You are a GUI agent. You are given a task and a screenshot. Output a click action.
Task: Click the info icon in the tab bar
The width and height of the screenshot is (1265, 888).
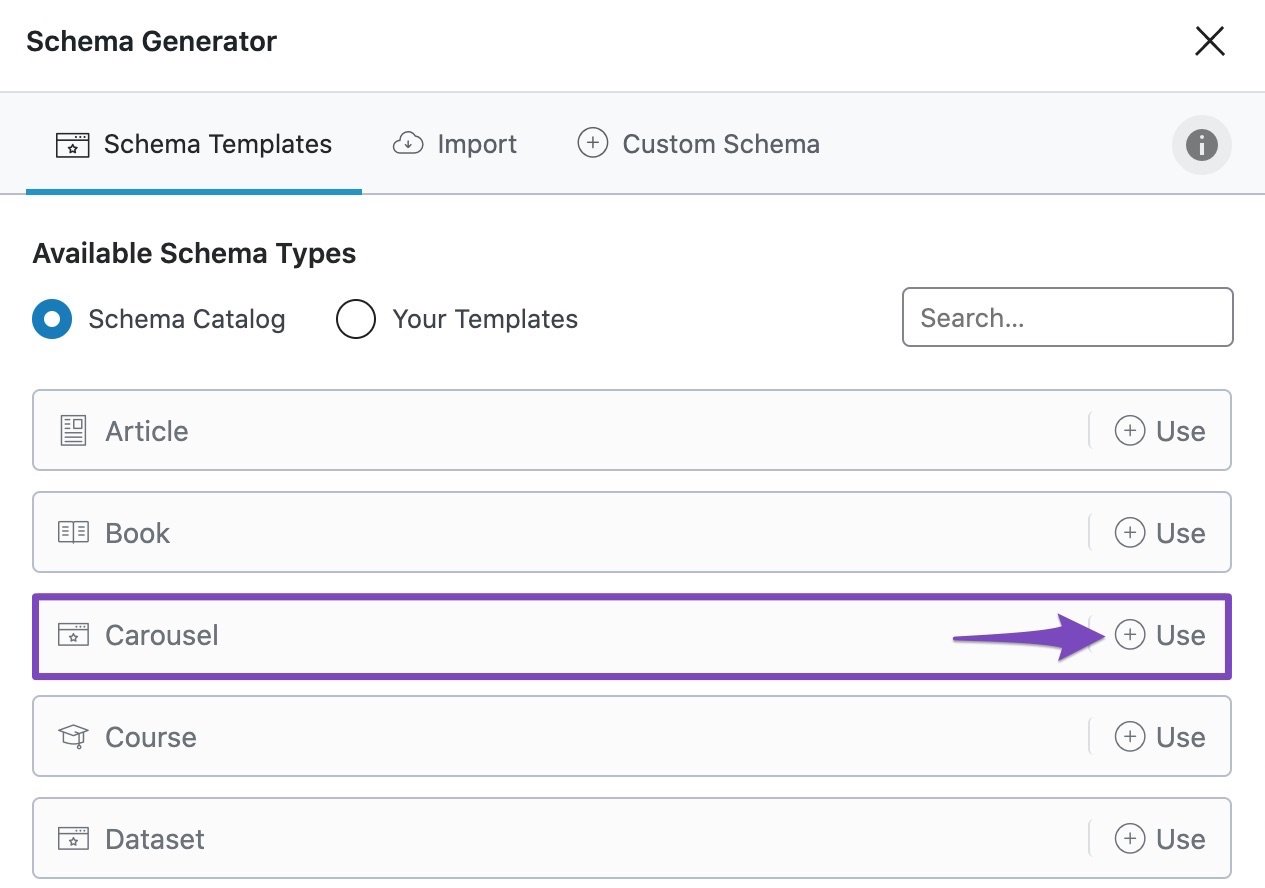[1201, 145]
